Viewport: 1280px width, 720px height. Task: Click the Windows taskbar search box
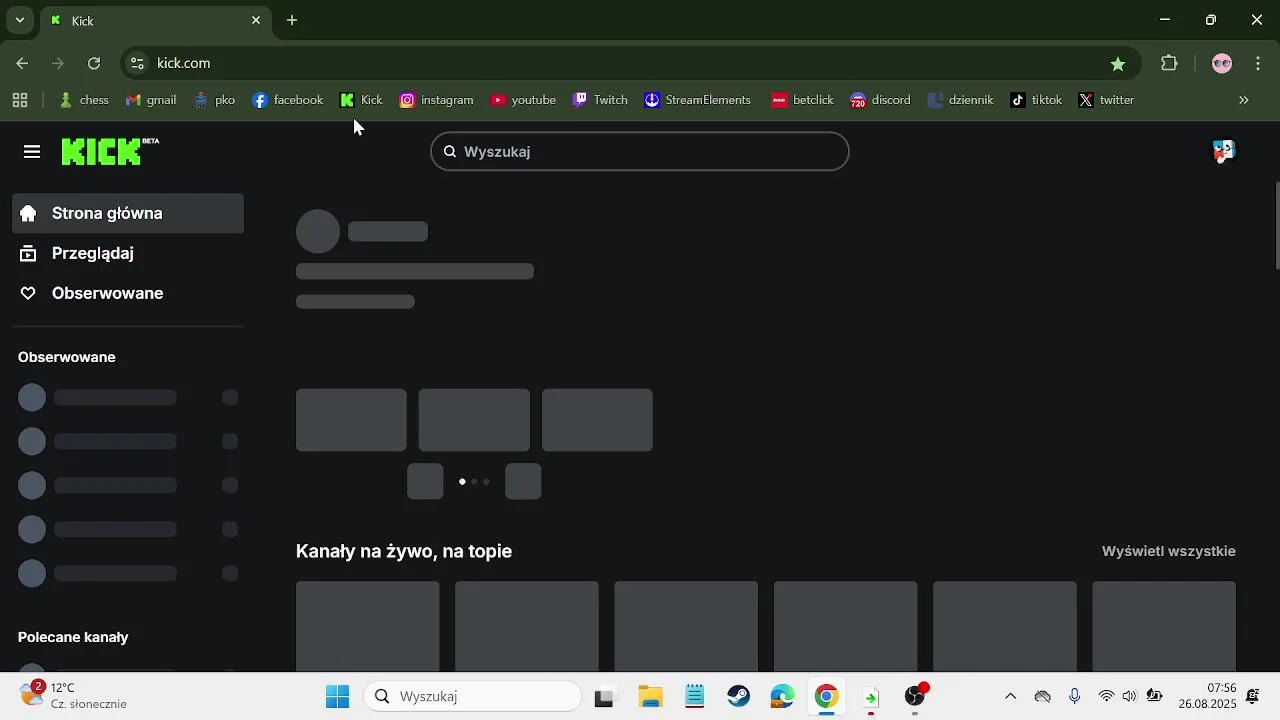click(x=473, y=697)
